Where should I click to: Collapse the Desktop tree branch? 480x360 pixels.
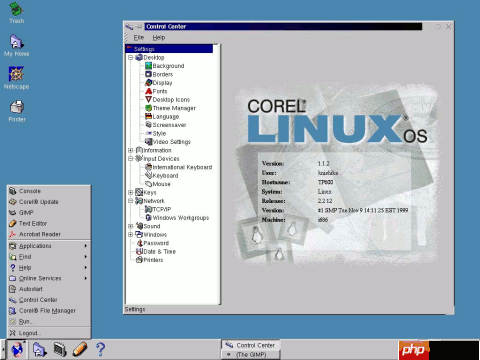click(131, 57)
